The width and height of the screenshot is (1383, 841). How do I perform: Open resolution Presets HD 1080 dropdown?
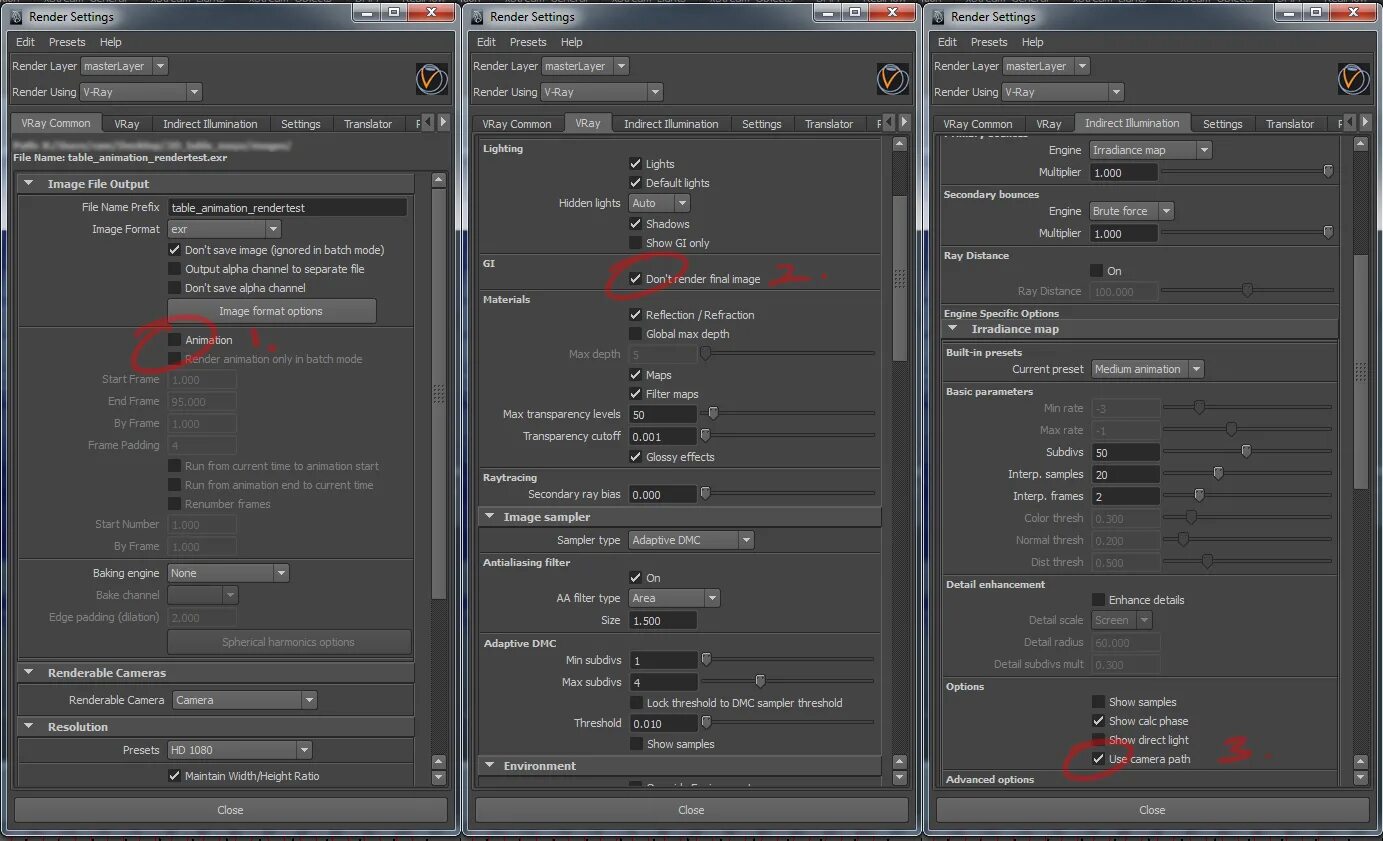coord(239,750)
